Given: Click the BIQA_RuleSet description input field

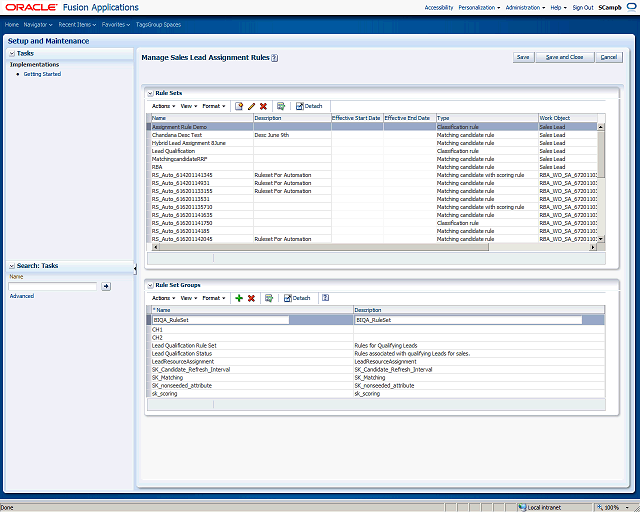Looking at the screenshot, I should tap(469, 320).
